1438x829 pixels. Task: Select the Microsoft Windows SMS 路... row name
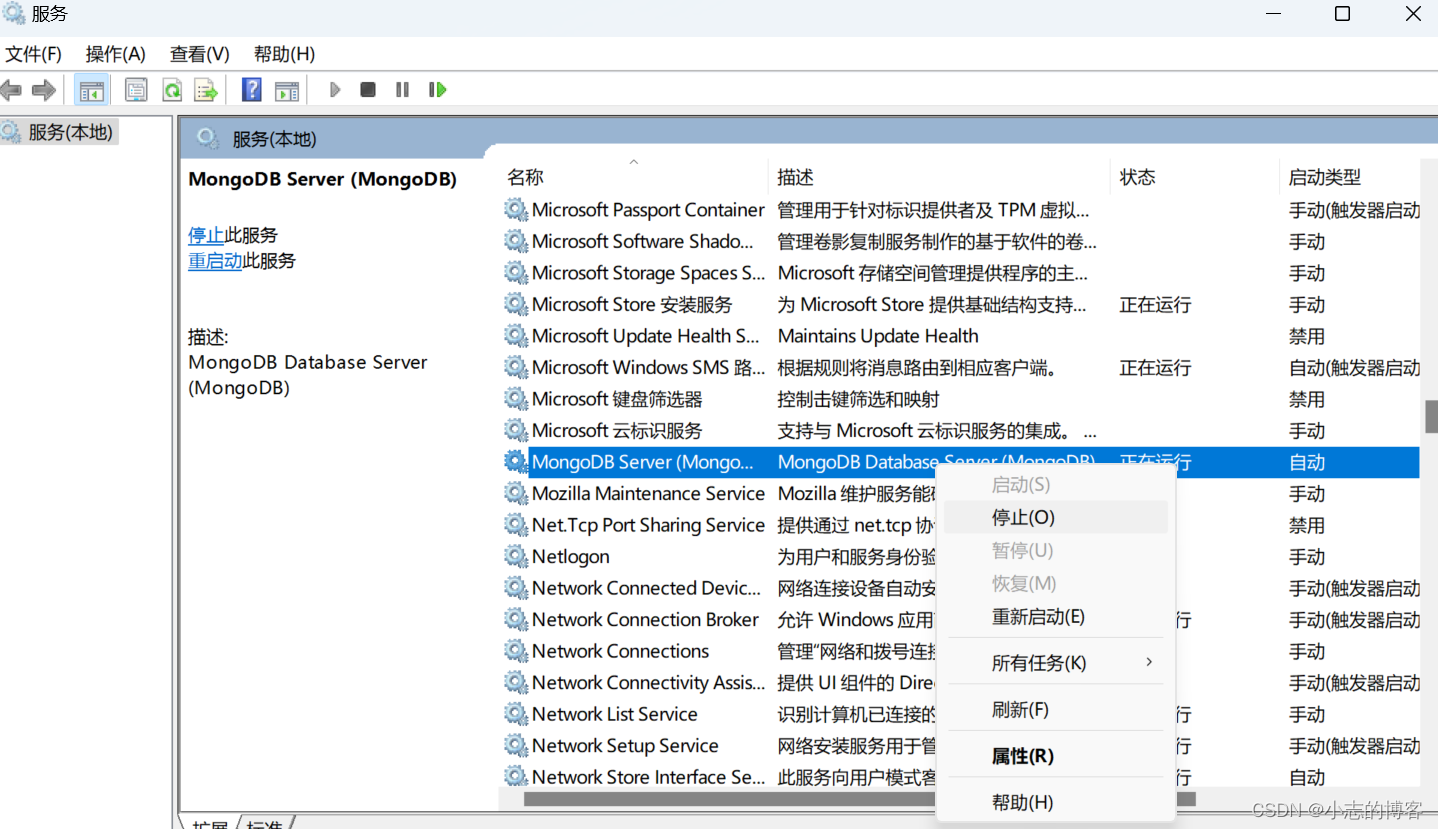[649, 368]
